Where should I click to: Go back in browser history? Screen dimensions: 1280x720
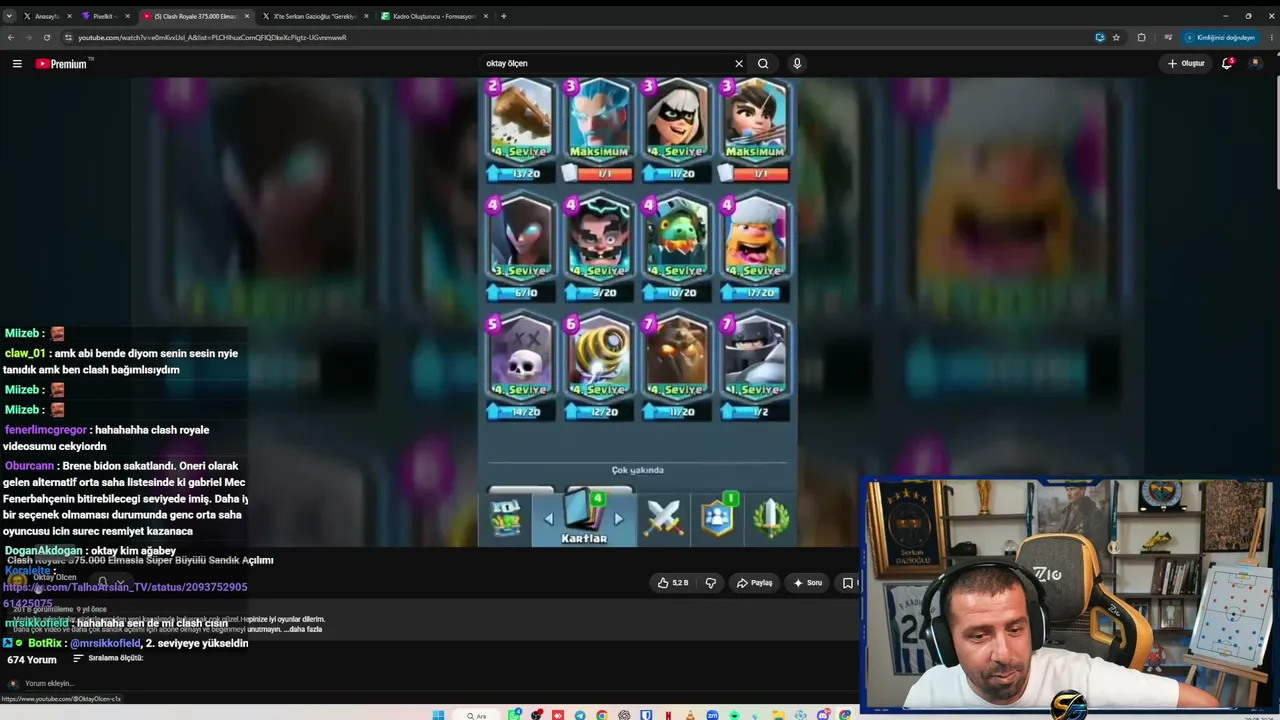click(11, 38)
